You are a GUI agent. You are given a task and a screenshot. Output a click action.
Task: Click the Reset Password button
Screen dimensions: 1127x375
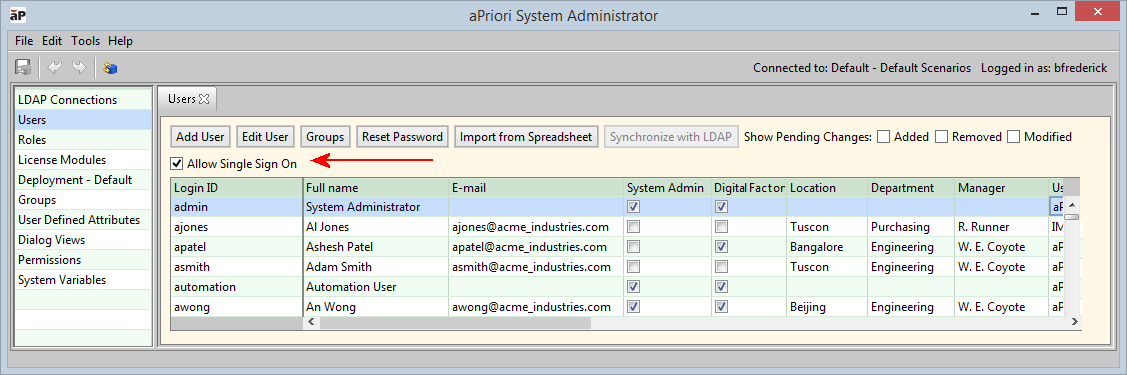(402, 136)
